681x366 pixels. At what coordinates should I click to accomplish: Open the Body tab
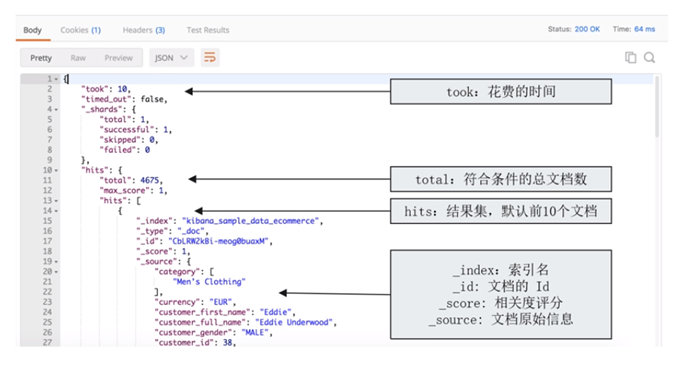(33, 30)
